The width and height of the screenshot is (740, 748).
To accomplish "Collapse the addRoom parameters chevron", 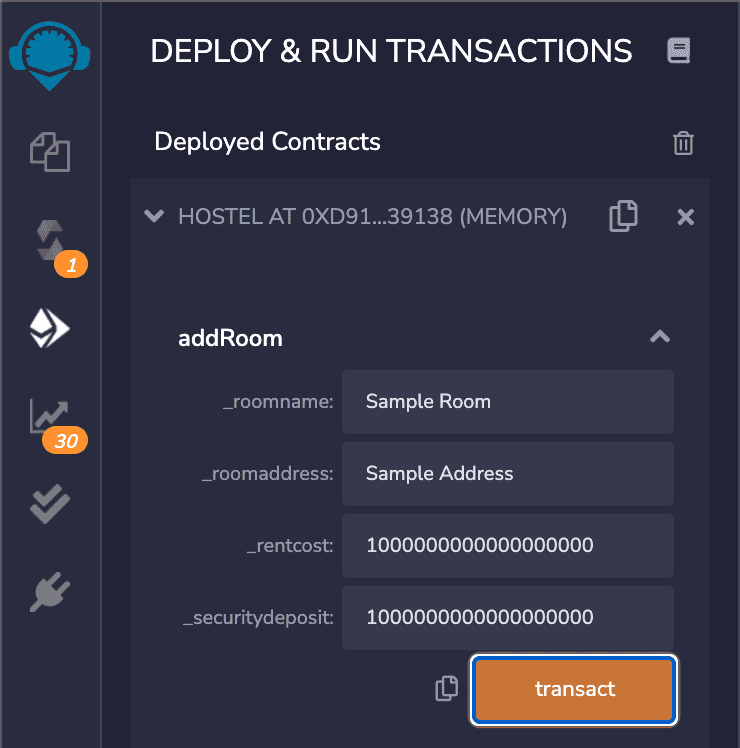I will (x=659, y=338).
